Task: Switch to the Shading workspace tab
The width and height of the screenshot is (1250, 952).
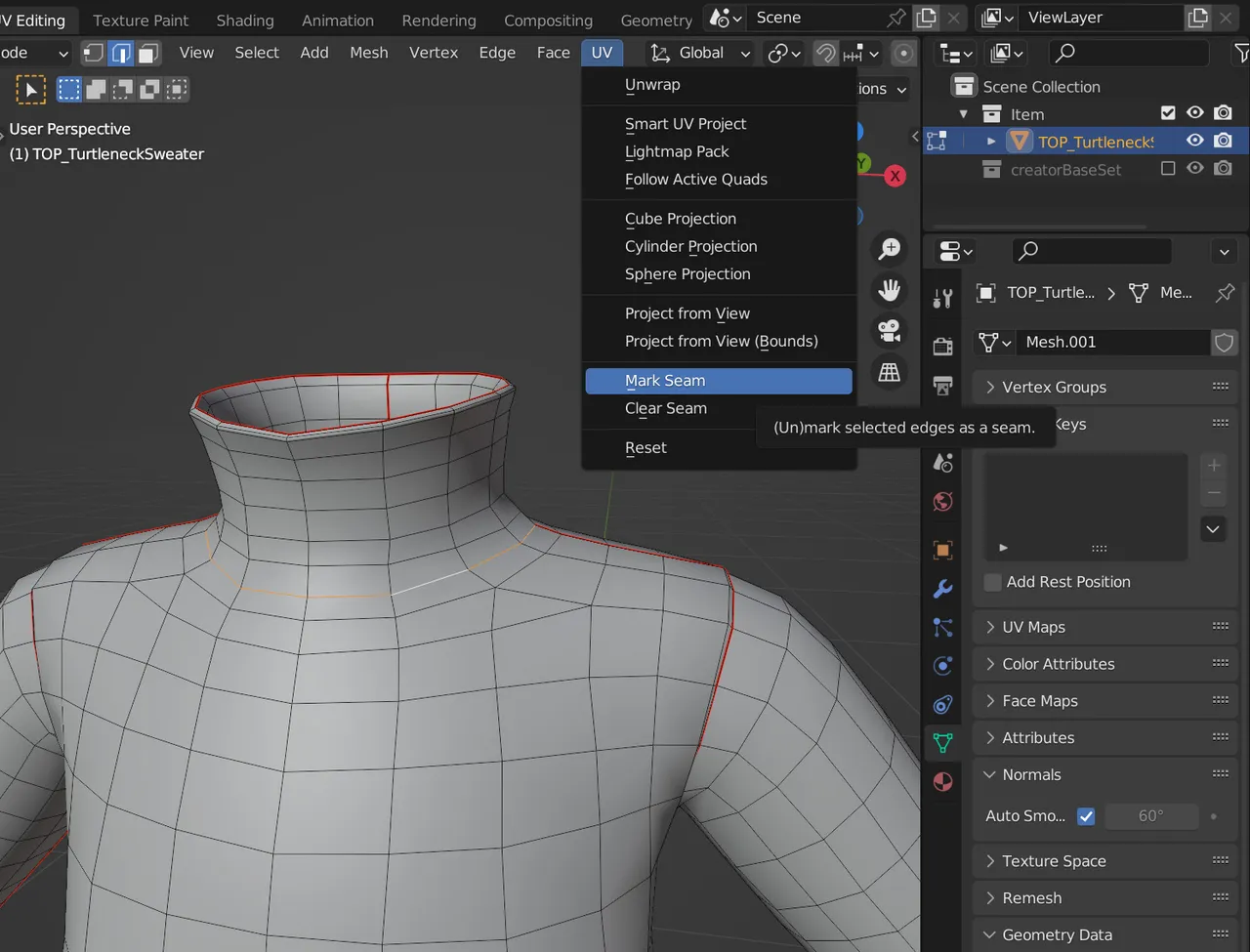Action: click(244, 20)
